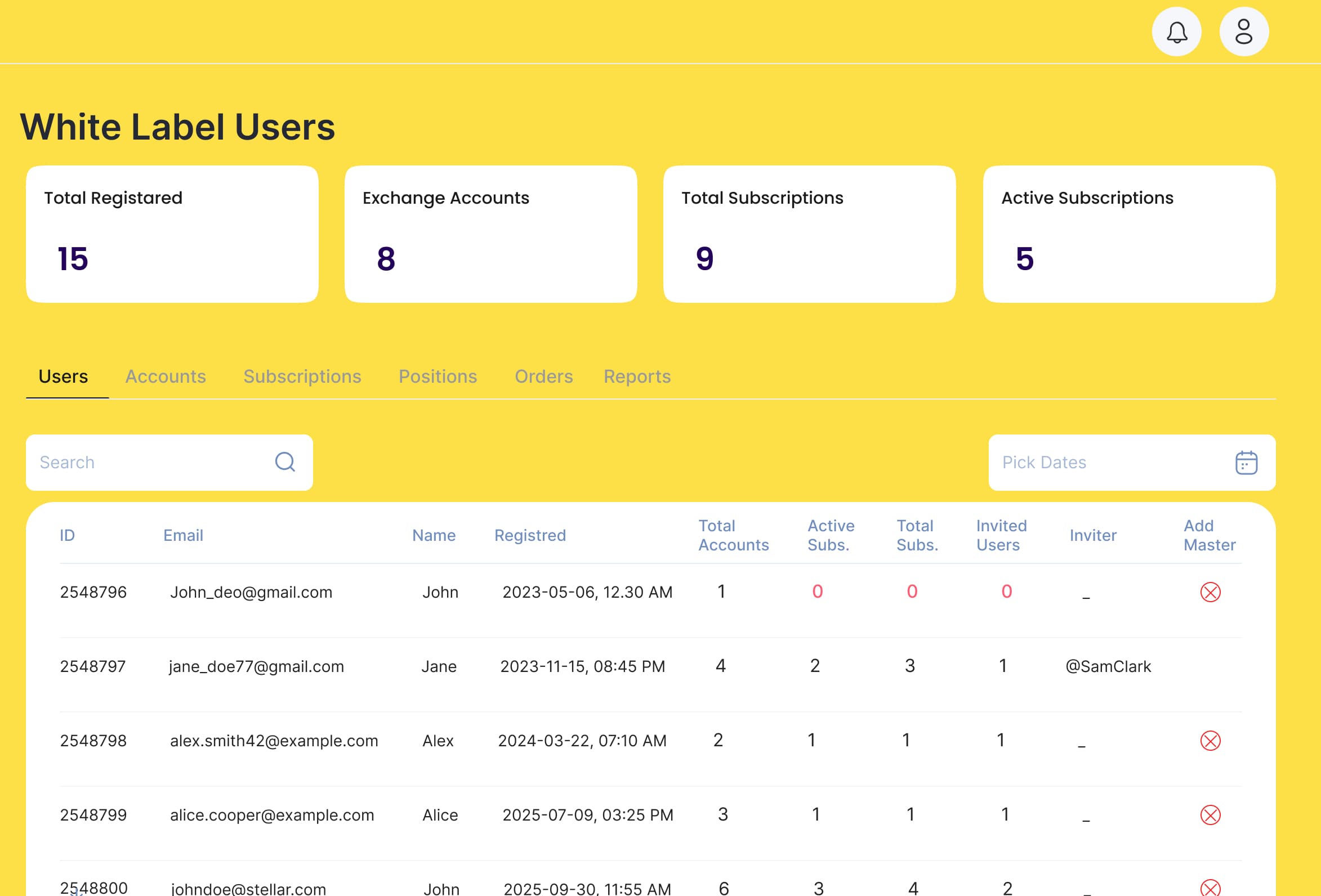Screen dimensions: 1321x896
Task: Sort by Total Accounts column header
Action: pyautogui.click(x=733, y=535)
